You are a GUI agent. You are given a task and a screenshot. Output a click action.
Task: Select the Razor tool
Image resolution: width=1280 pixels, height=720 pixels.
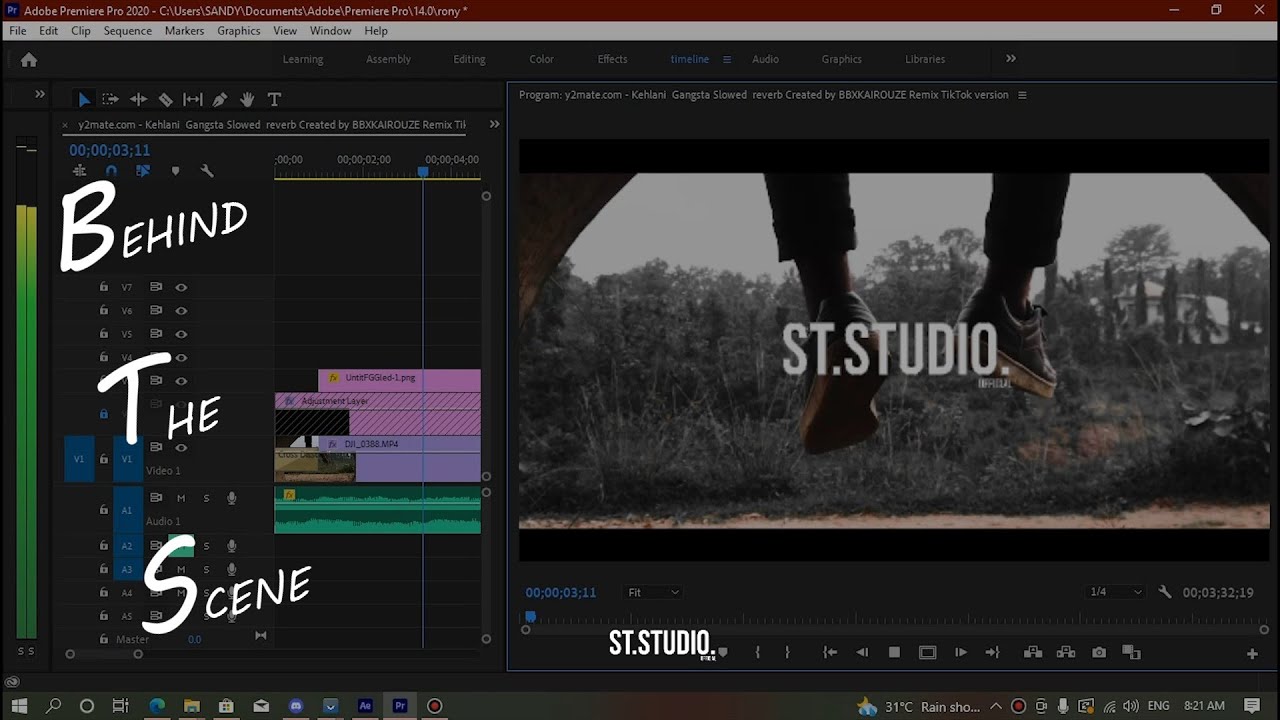(165, 99)
